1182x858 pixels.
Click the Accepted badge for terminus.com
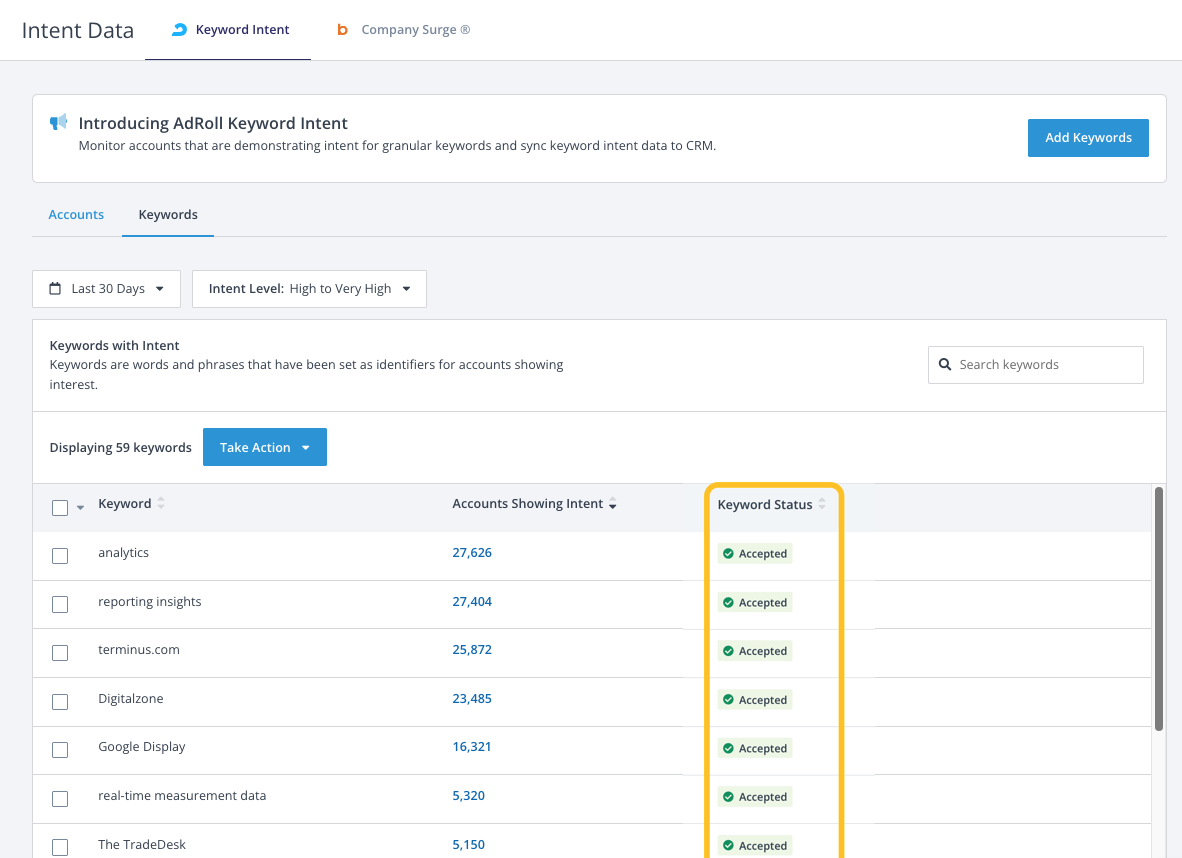pyautogui.click(x=755, y=651)
